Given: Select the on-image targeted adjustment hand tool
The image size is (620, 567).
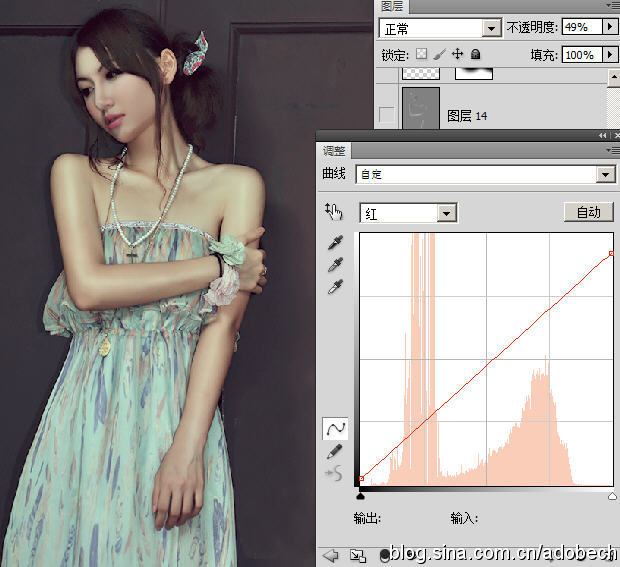Looking at the screenshot, I should (334, 211).
